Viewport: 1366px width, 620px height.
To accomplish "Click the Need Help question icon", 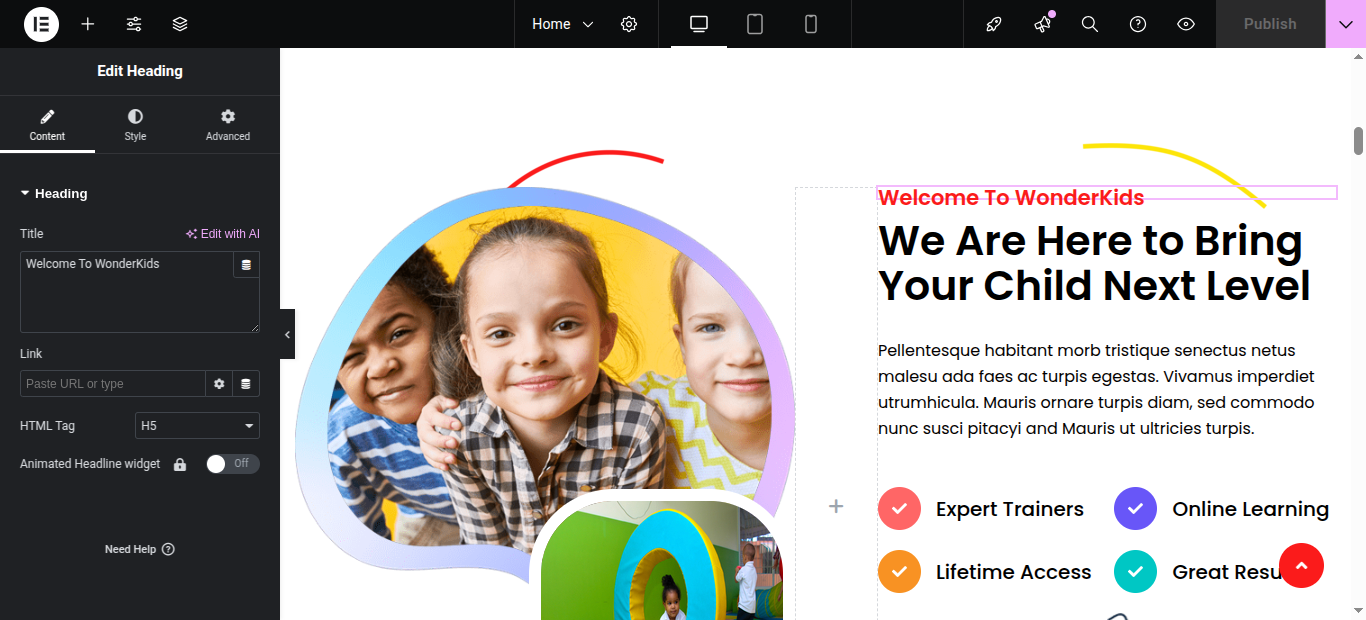I will tap(168, 549).
